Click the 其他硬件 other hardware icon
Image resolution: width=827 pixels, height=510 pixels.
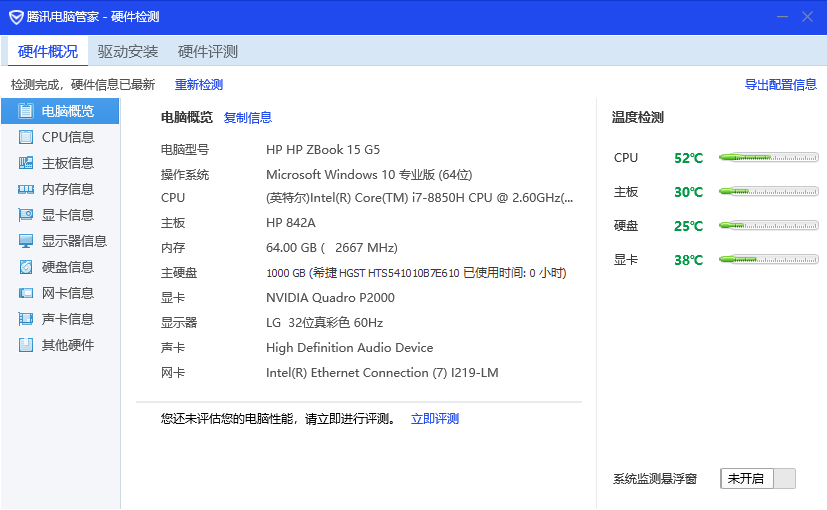coord(25,345)
